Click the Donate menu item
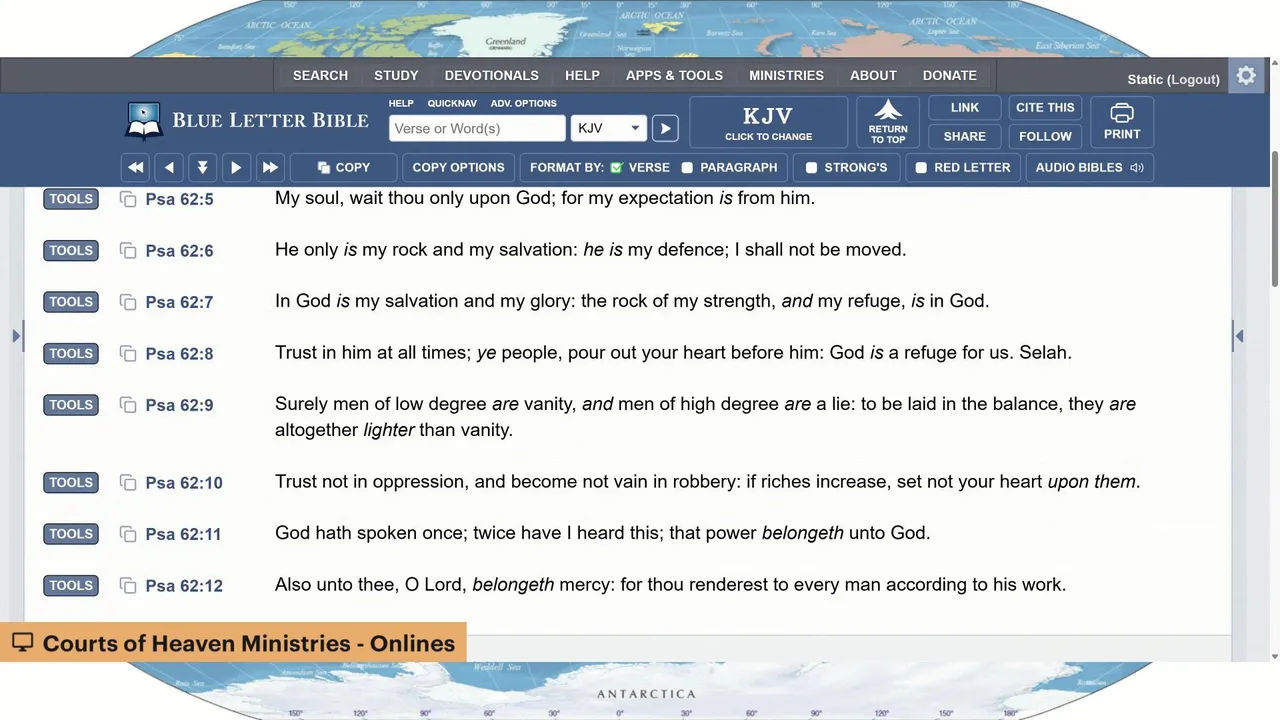This screenshot has width=1280, height=720. [x=949, y=75]
